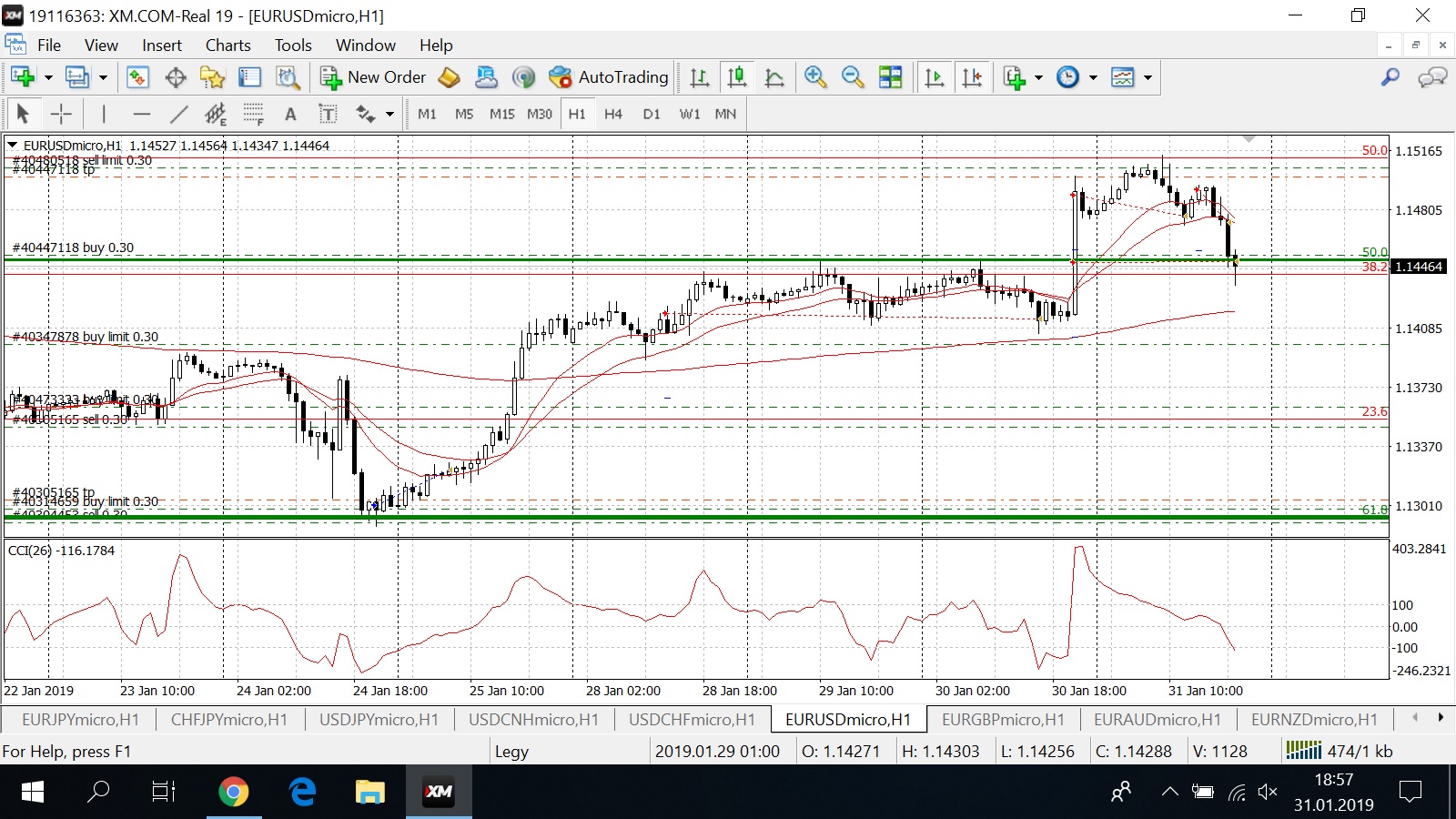The width and height of the screenshot is (1456, 819).
Task: Open the File menu
Action: click(49, 45)
